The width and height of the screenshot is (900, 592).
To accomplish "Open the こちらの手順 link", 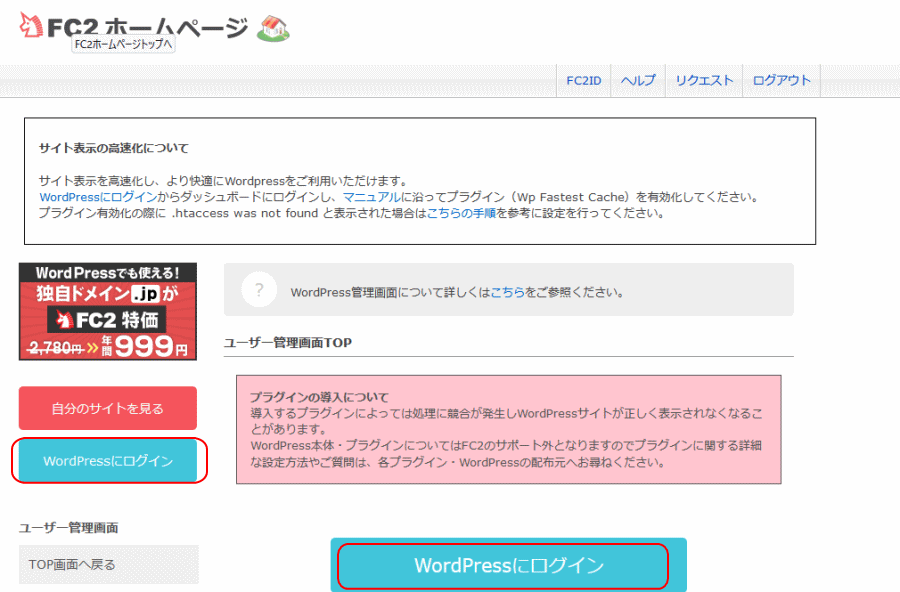I will coord(461,213).
